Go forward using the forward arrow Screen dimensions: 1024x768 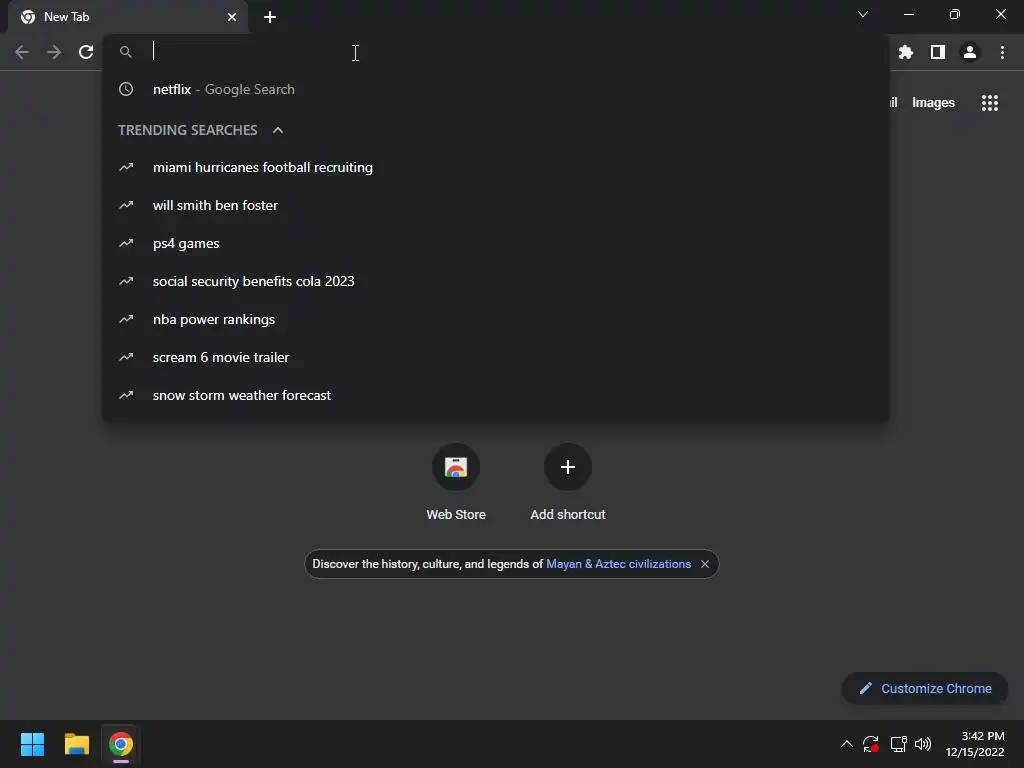click(x=54, y=52)
